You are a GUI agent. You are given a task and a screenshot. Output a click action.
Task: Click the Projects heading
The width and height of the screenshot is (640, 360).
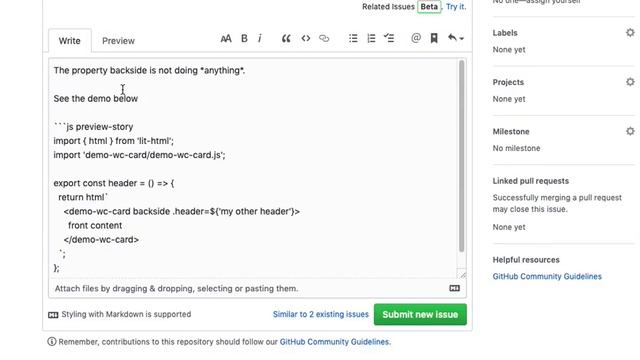pyautogui.click(x=508, y=82)
